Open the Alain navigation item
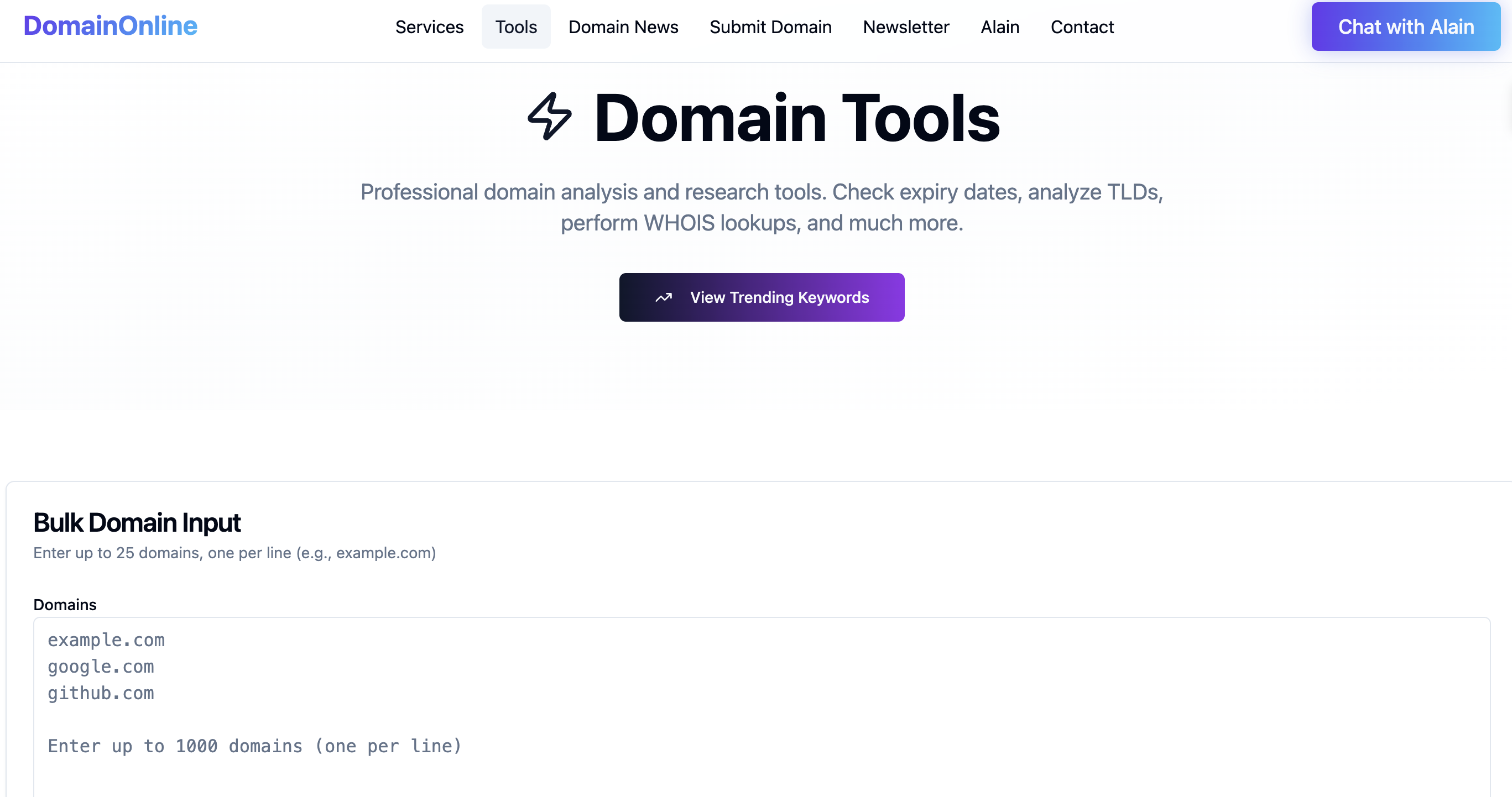The height and width of the screenshot is (797, 1512). tap(999, 27)
